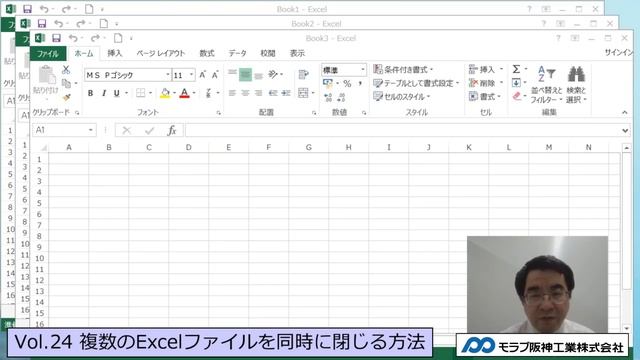This screenshot has height=360, width=640.
Task: Expand the formula bar chevron
Action: pos(625,131)
